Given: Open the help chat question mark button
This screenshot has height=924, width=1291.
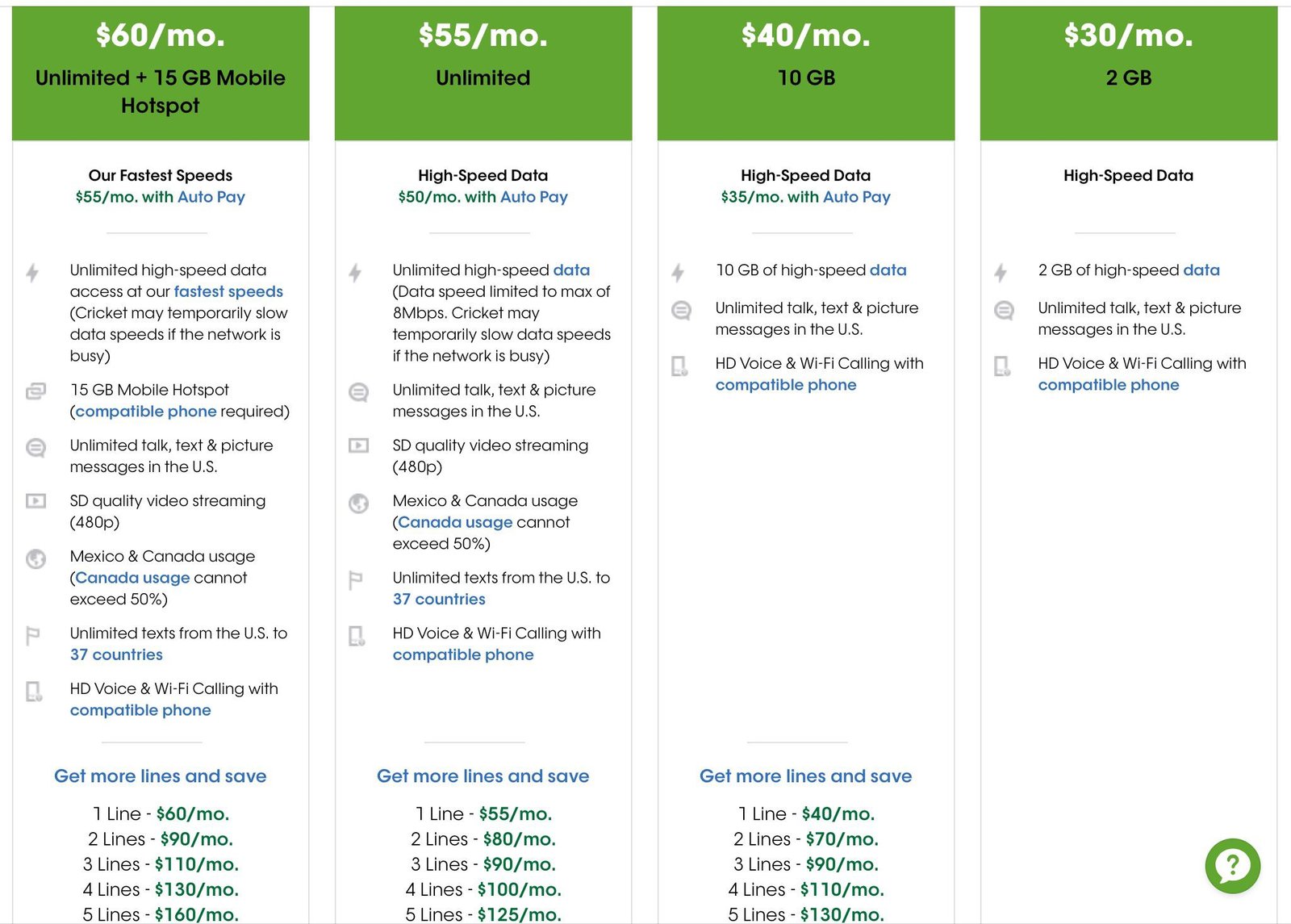Looking at the screenshot, I should tap(1232, 866).
